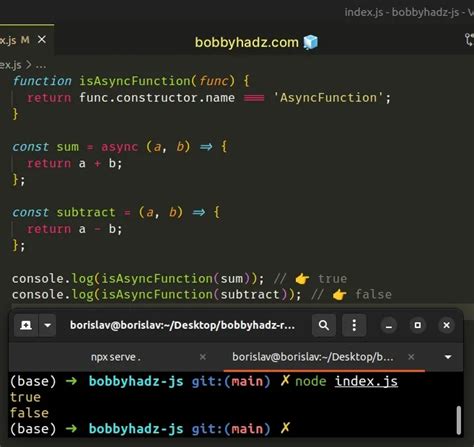This screenshot has width=474, height=447.
Task: Click the 'node' command in terminal
Action: (311, 381)
